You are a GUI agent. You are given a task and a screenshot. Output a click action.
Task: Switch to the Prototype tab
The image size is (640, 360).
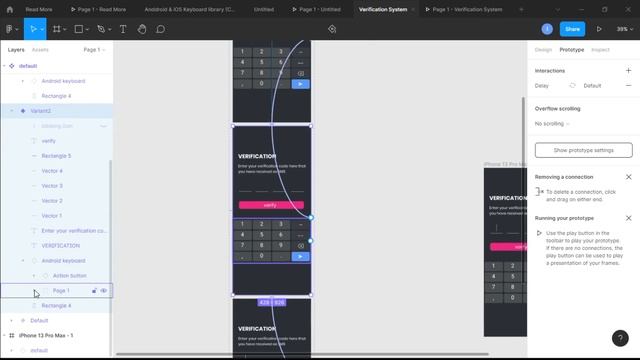click(571, 50)
